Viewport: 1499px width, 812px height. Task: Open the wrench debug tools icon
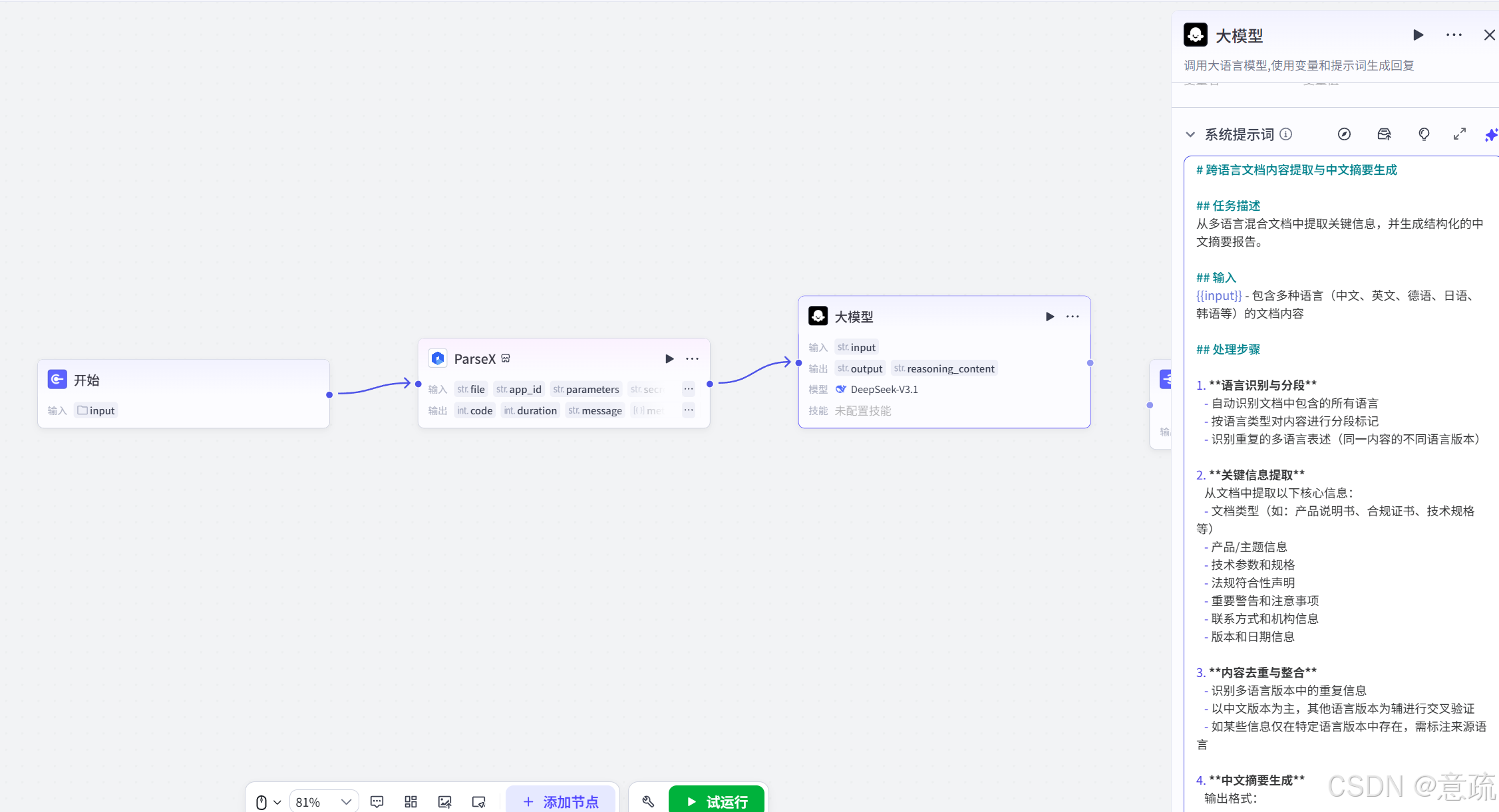pyautogui.click(x=648, y=801)
